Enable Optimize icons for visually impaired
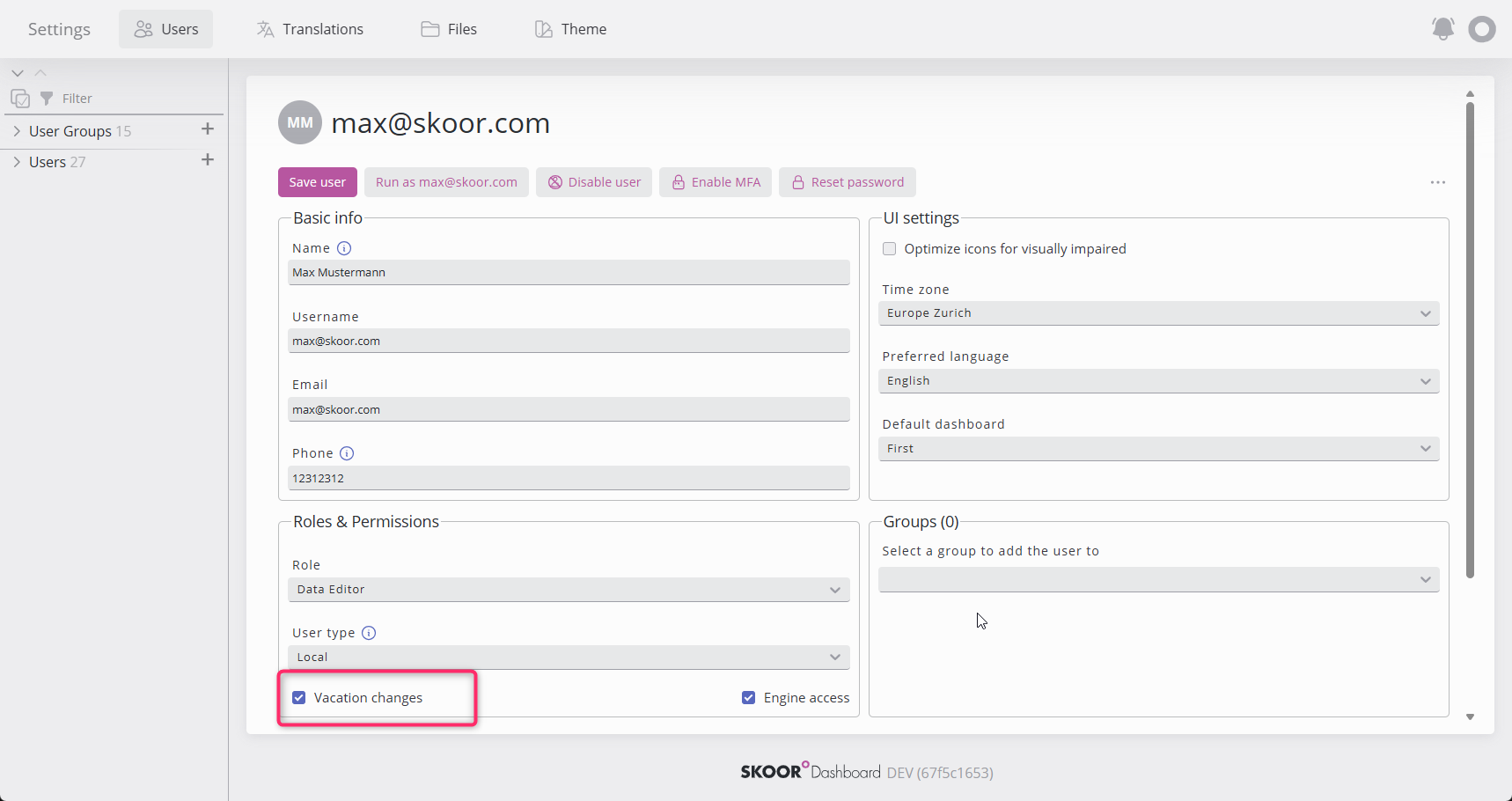The image size is (1512, 801). [890, 249]
